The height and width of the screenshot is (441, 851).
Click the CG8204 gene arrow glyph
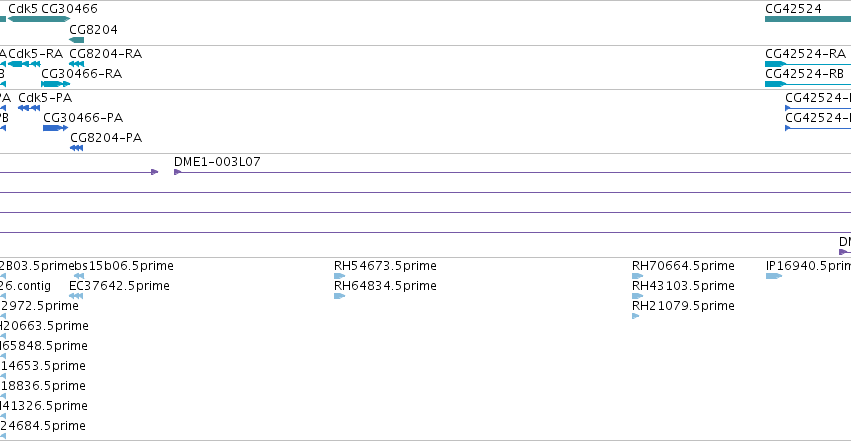tap(77, 40)
